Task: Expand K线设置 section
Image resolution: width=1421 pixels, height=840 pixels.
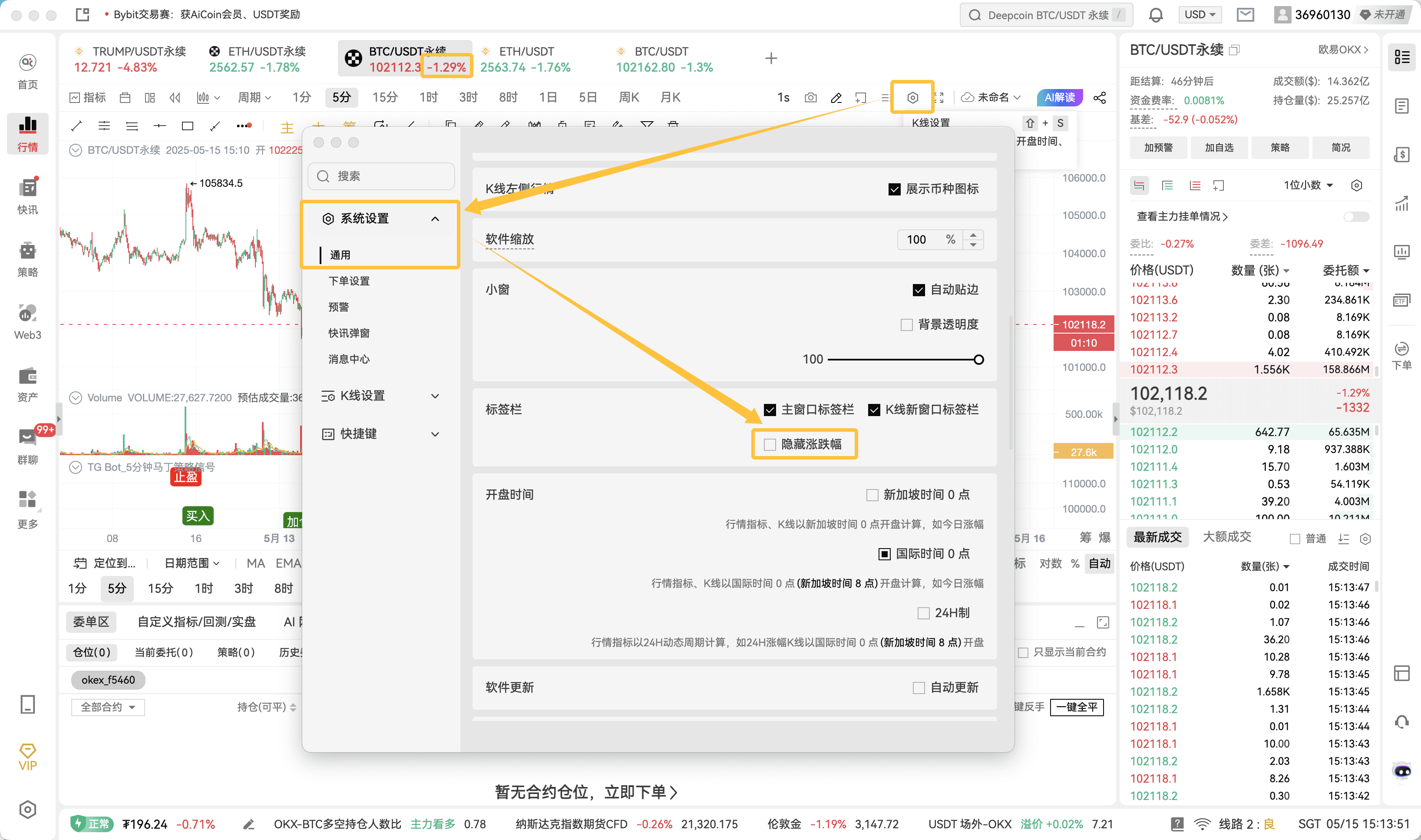Action: (380, 396)
